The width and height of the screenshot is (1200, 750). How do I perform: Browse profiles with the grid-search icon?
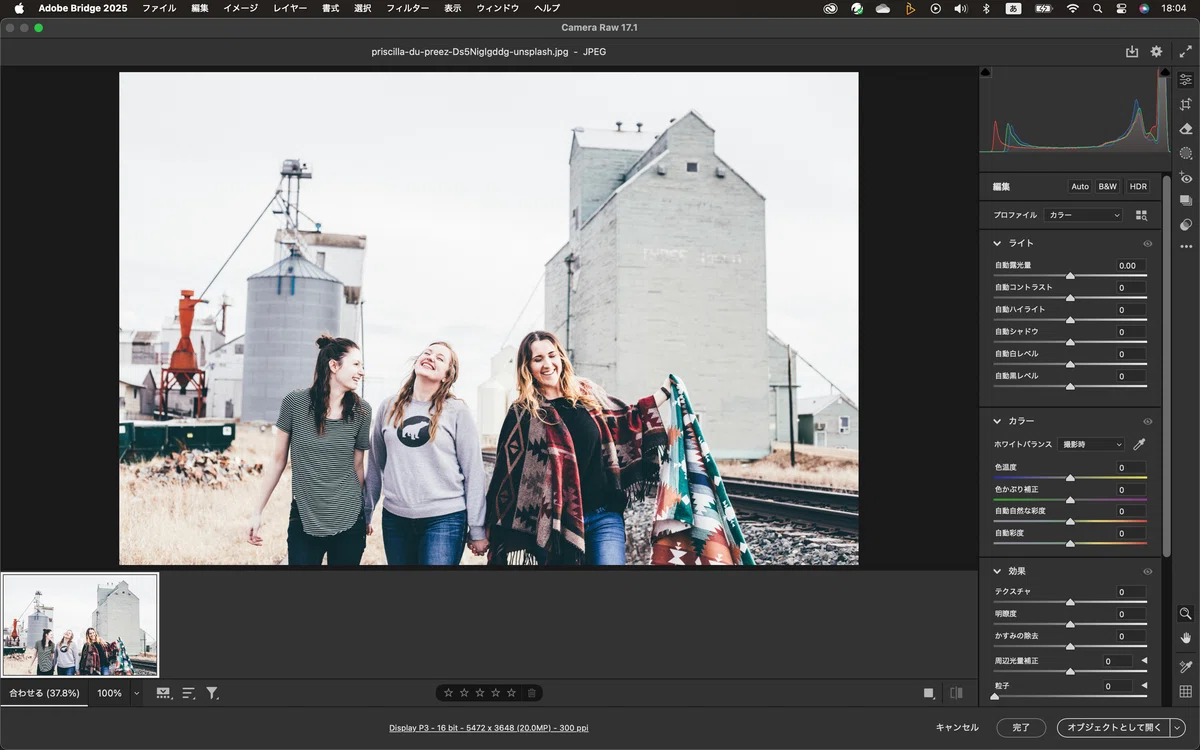(1141, 215)
